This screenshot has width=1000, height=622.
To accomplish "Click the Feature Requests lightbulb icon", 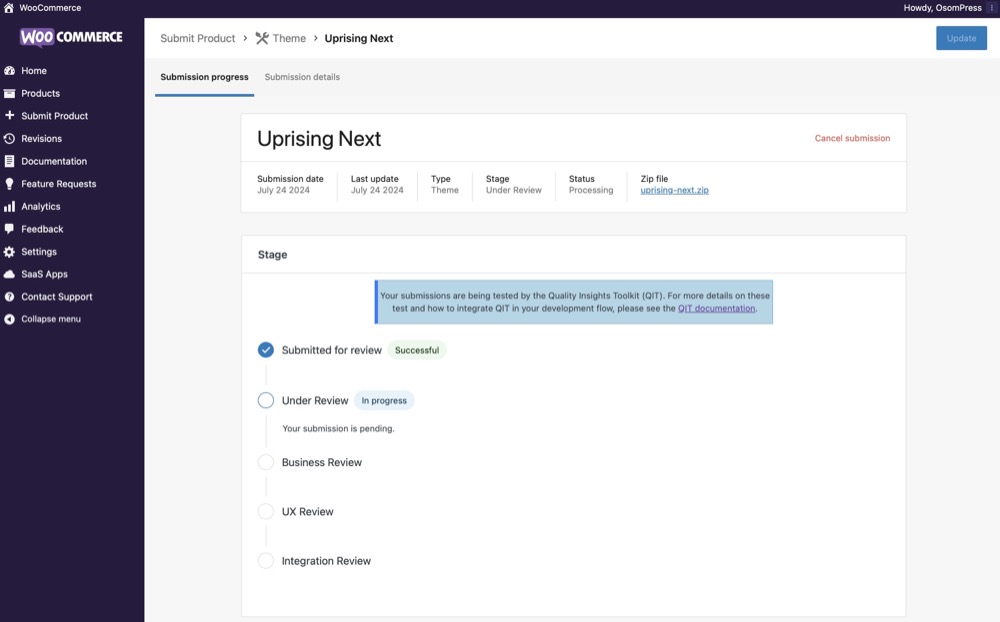I will pos(9,184).
